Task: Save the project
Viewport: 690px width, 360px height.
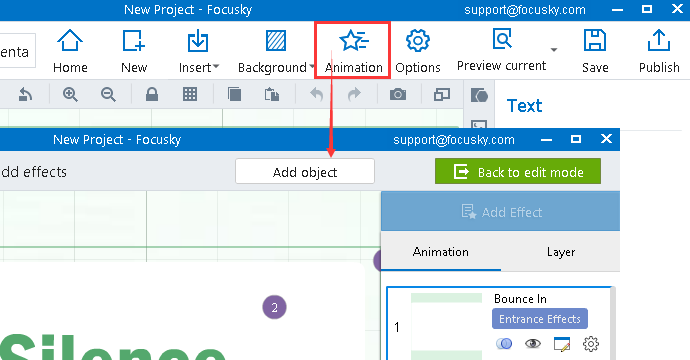Action: (x=595, y=51)
